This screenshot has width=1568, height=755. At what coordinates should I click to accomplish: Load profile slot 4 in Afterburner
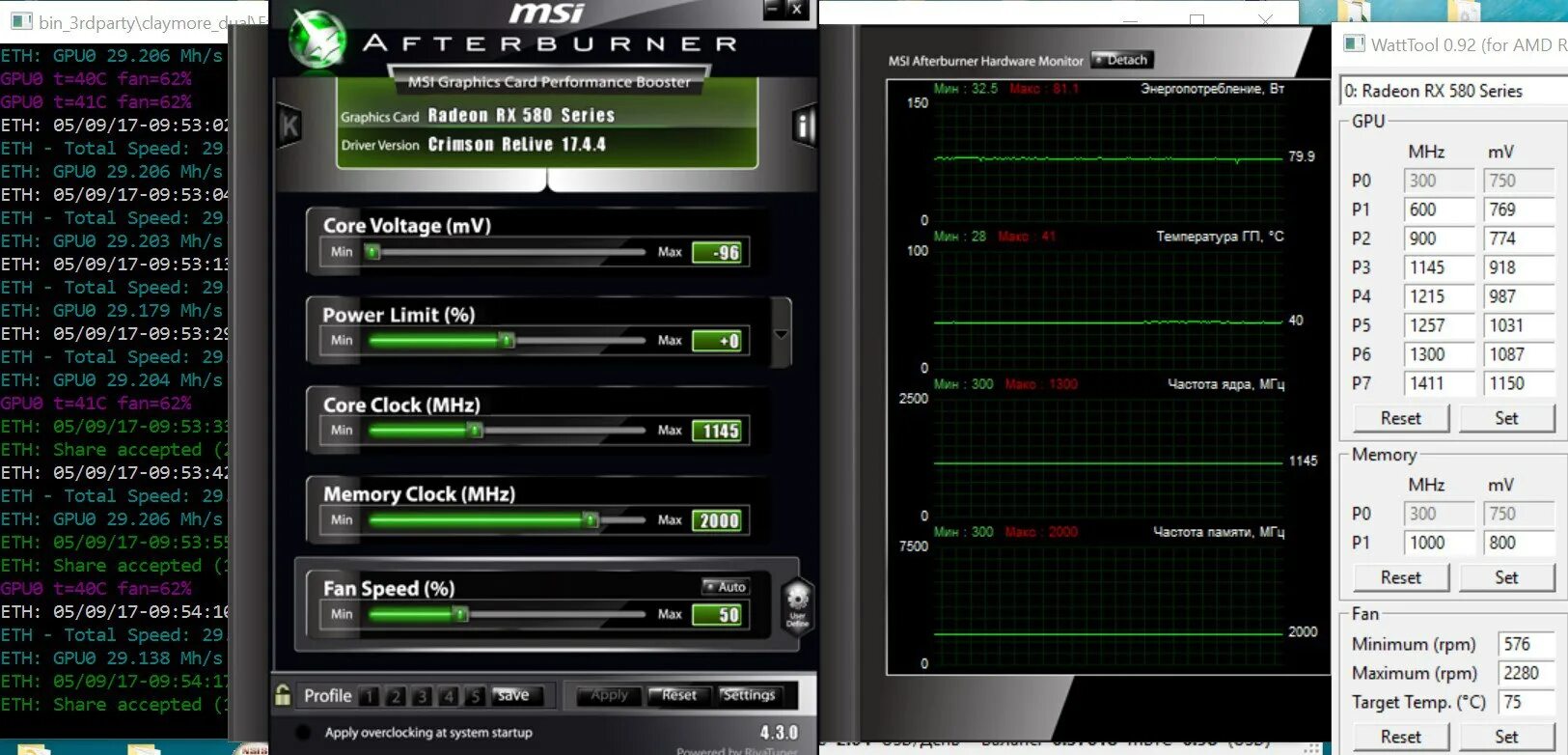449,696
